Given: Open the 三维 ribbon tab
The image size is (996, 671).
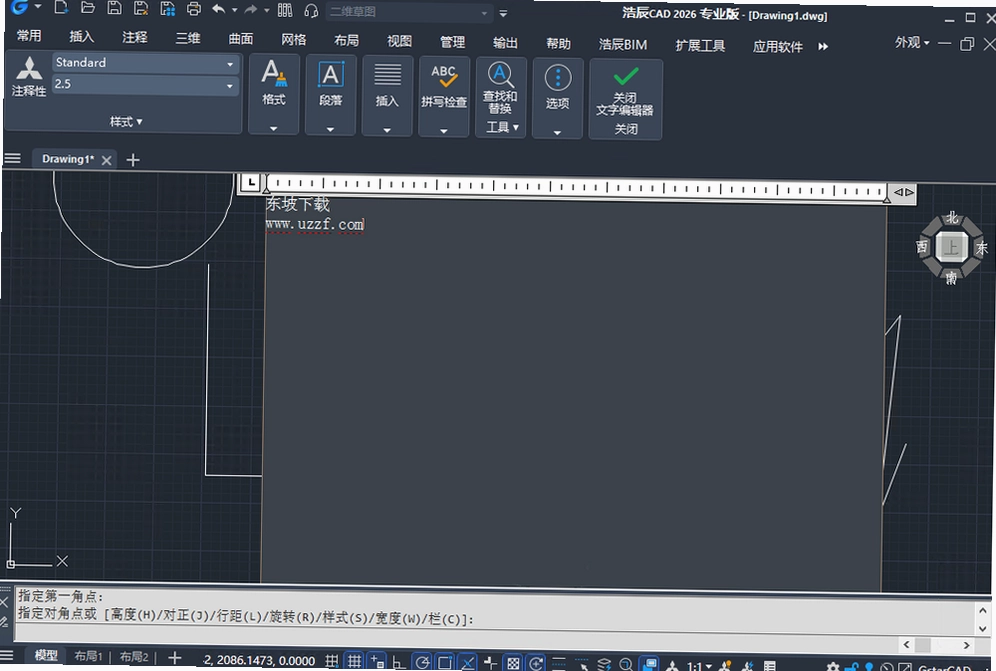Looking at the screenshot, I should [x=188, y=38].
